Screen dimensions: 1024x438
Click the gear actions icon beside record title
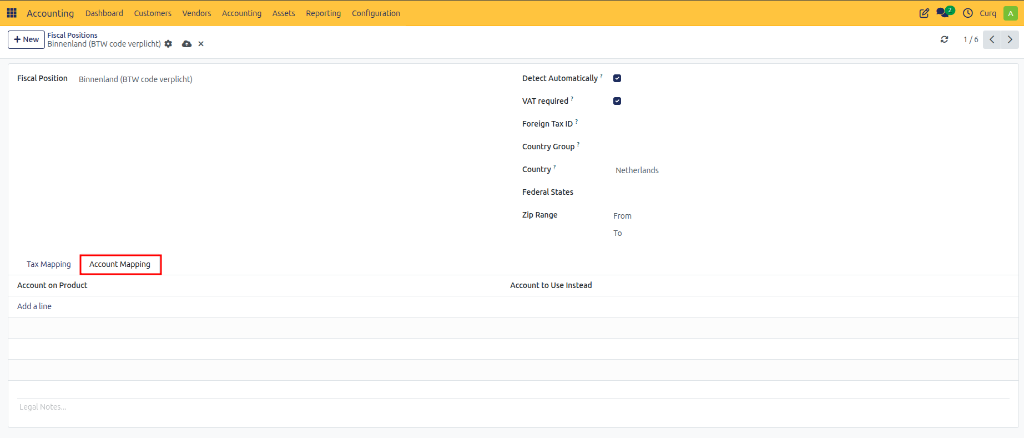click(168, 44)
